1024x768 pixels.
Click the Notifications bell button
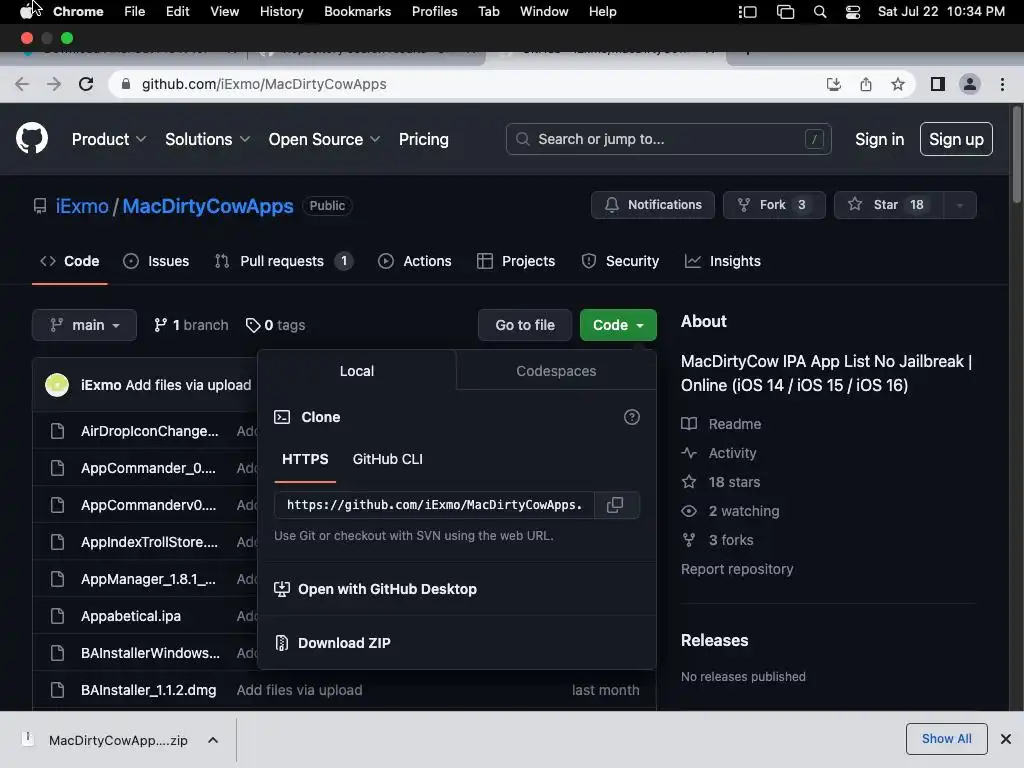(x=652, y=205)
